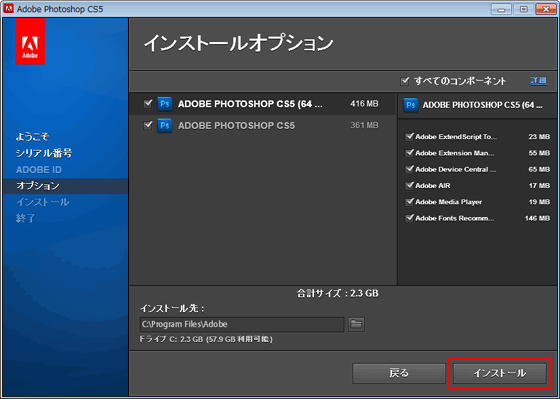
Task: Close the Adobe Photoshop CS5 installer window
Action: click(x=546, y=9)
